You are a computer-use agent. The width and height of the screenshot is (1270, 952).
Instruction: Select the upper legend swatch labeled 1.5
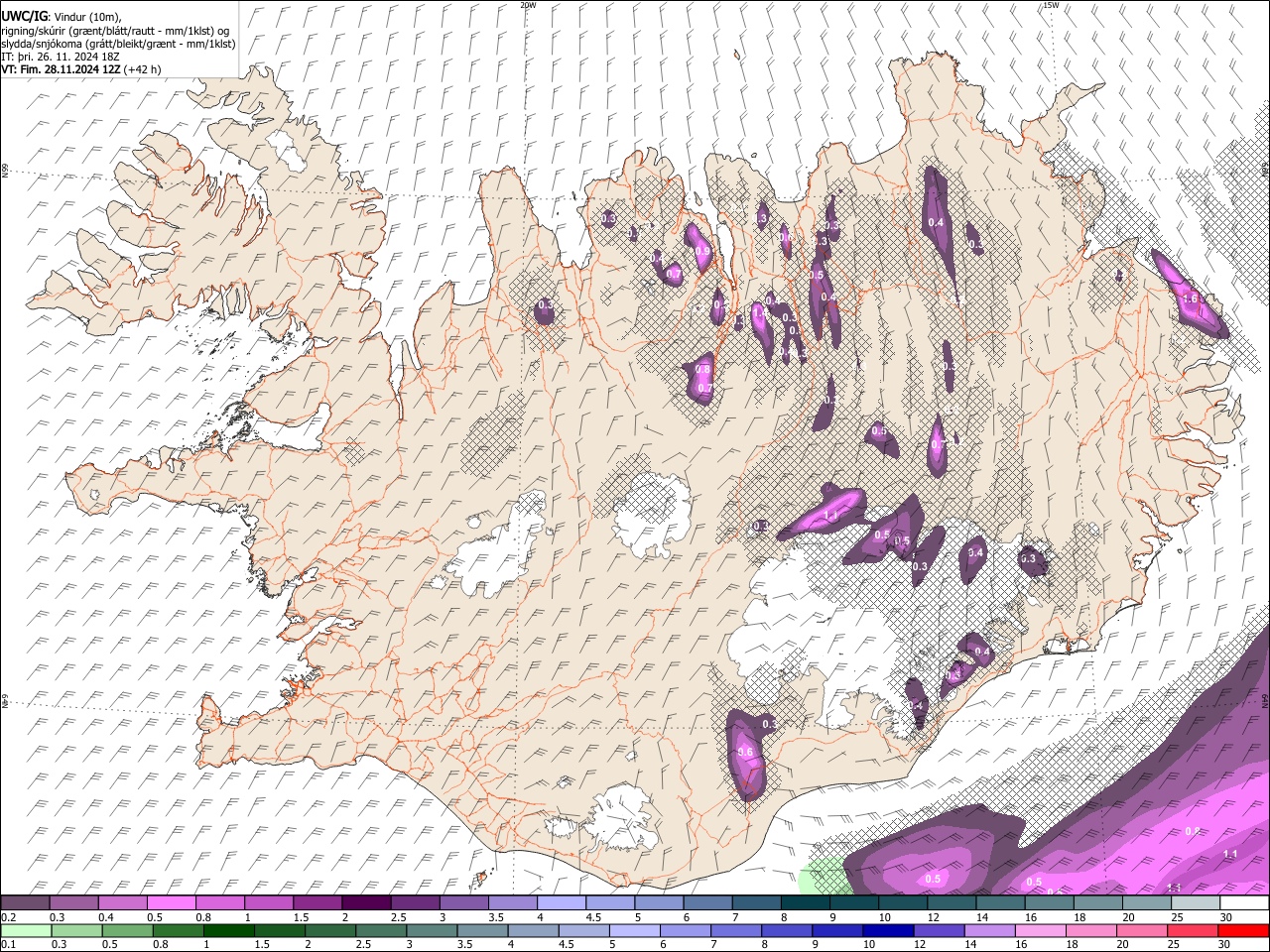(317, 903)
